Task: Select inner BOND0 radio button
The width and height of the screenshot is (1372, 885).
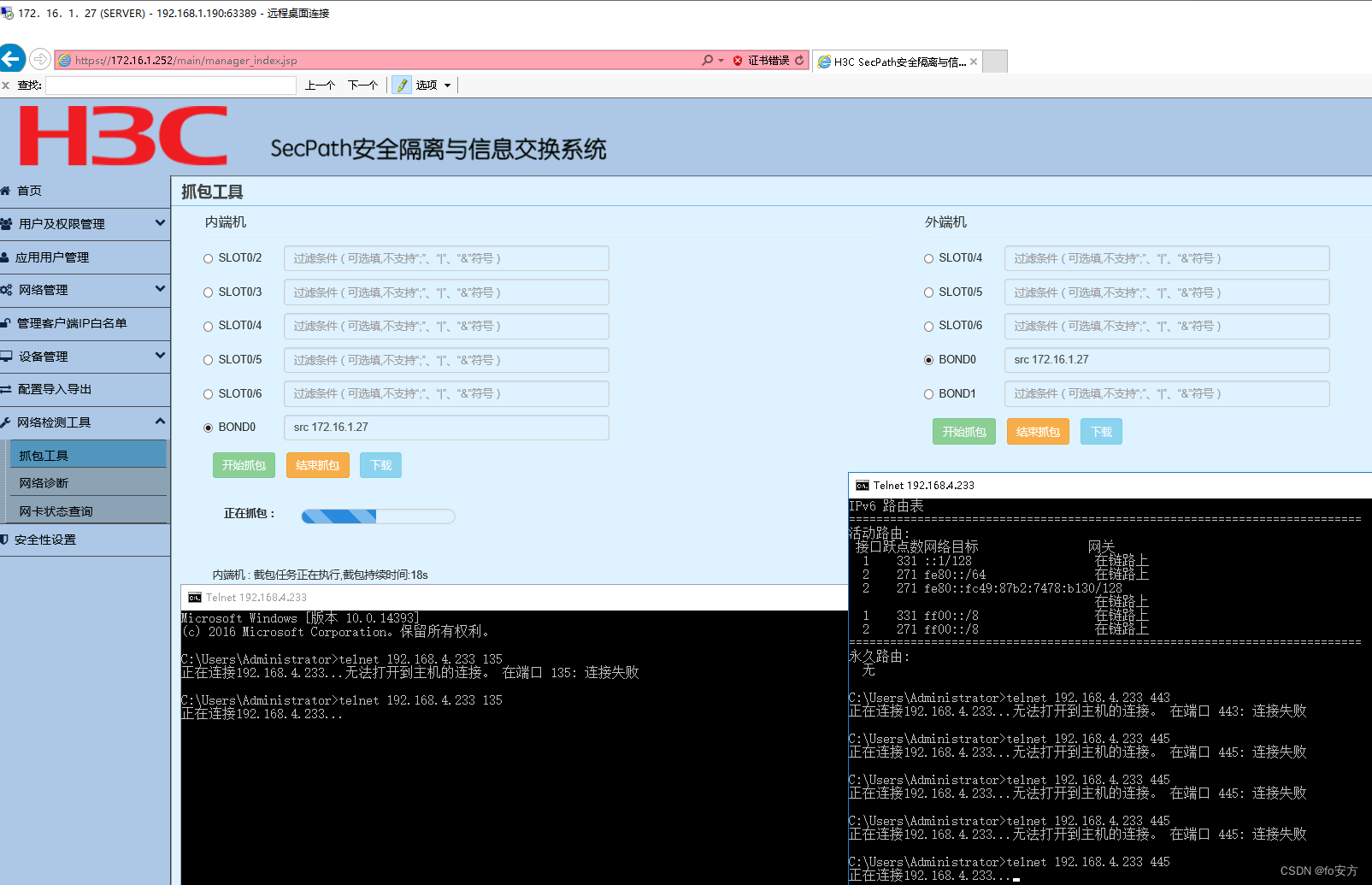Action: point(208,428)
